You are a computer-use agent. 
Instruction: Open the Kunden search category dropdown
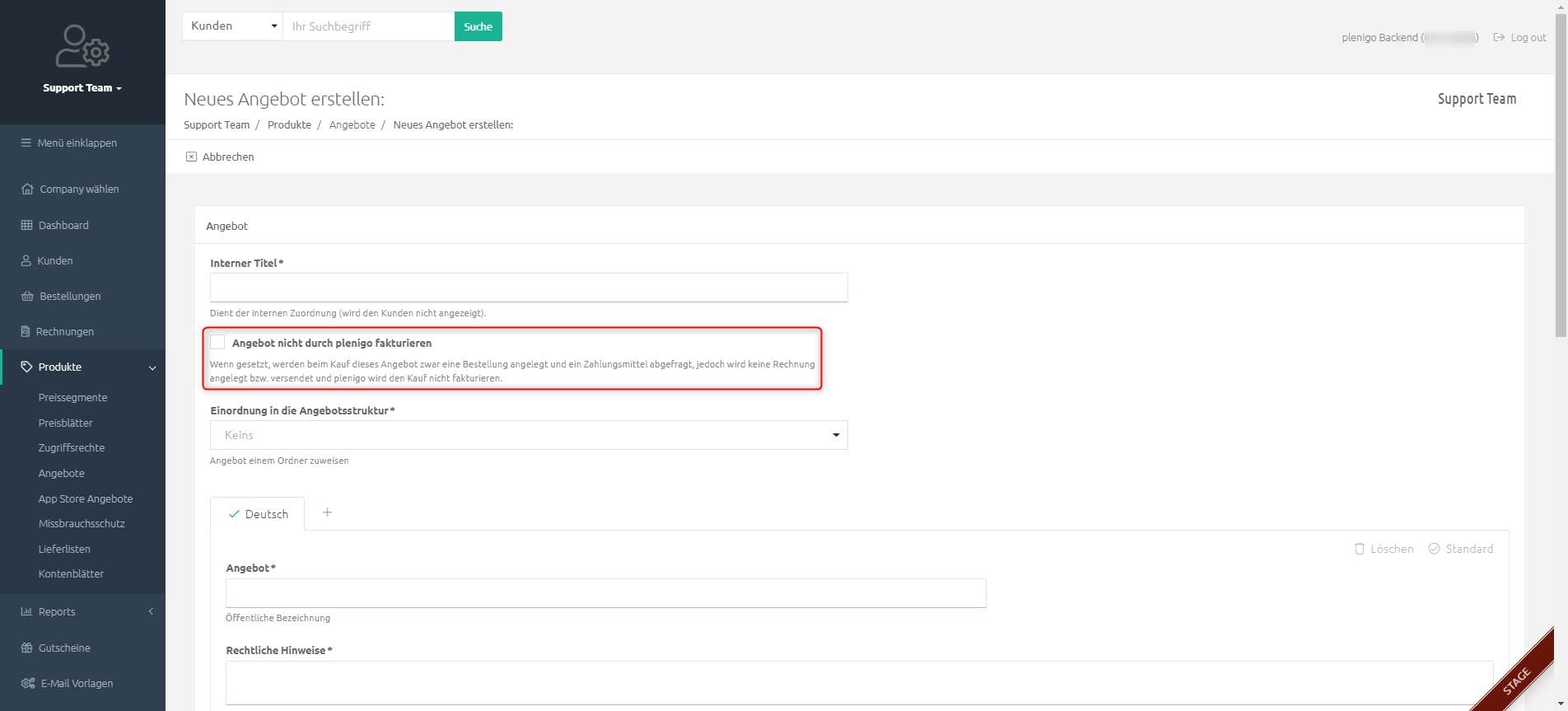(x=232, y=26)
